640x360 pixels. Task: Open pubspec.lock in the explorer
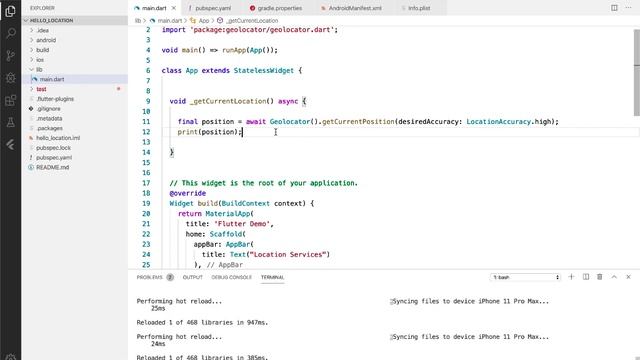75,148
